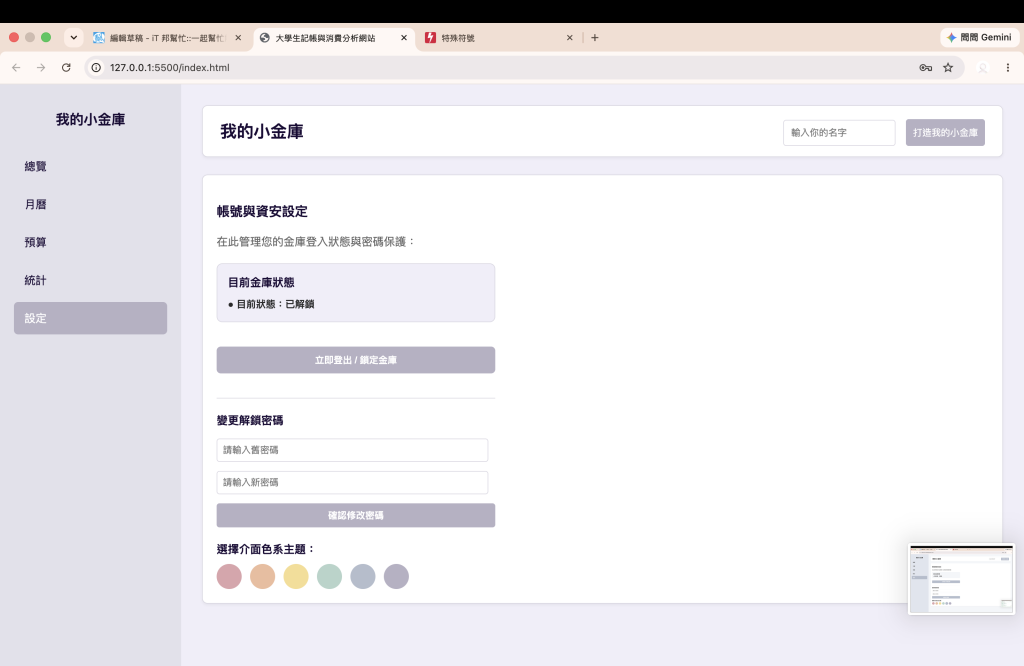1024x666 pixels.
Task: Open Chrome three-dot menu
Action: point(1008,67)
